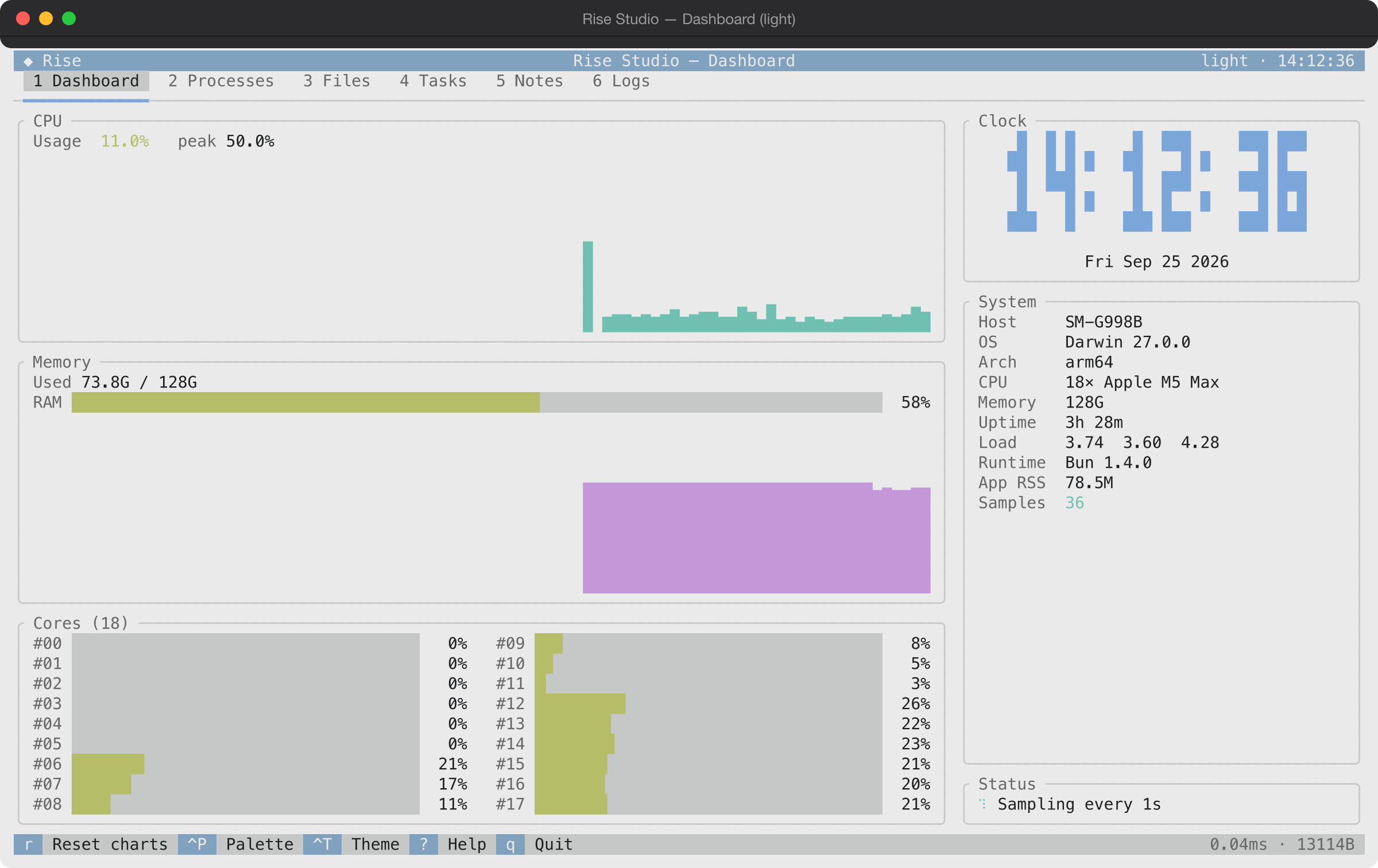Click the RAM usage bar
The height and width of the screenshot is (868, 1378).
(x=477, y=402)
